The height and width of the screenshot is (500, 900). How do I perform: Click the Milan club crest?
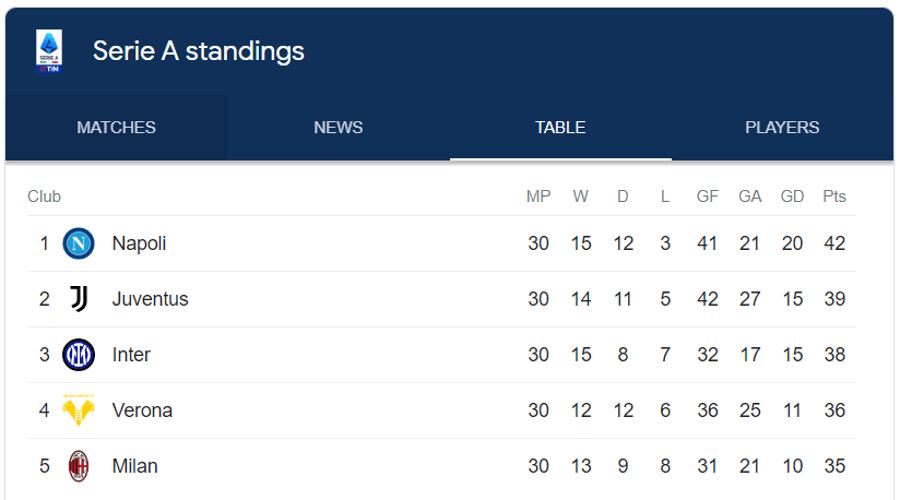(x=78, y=466)
